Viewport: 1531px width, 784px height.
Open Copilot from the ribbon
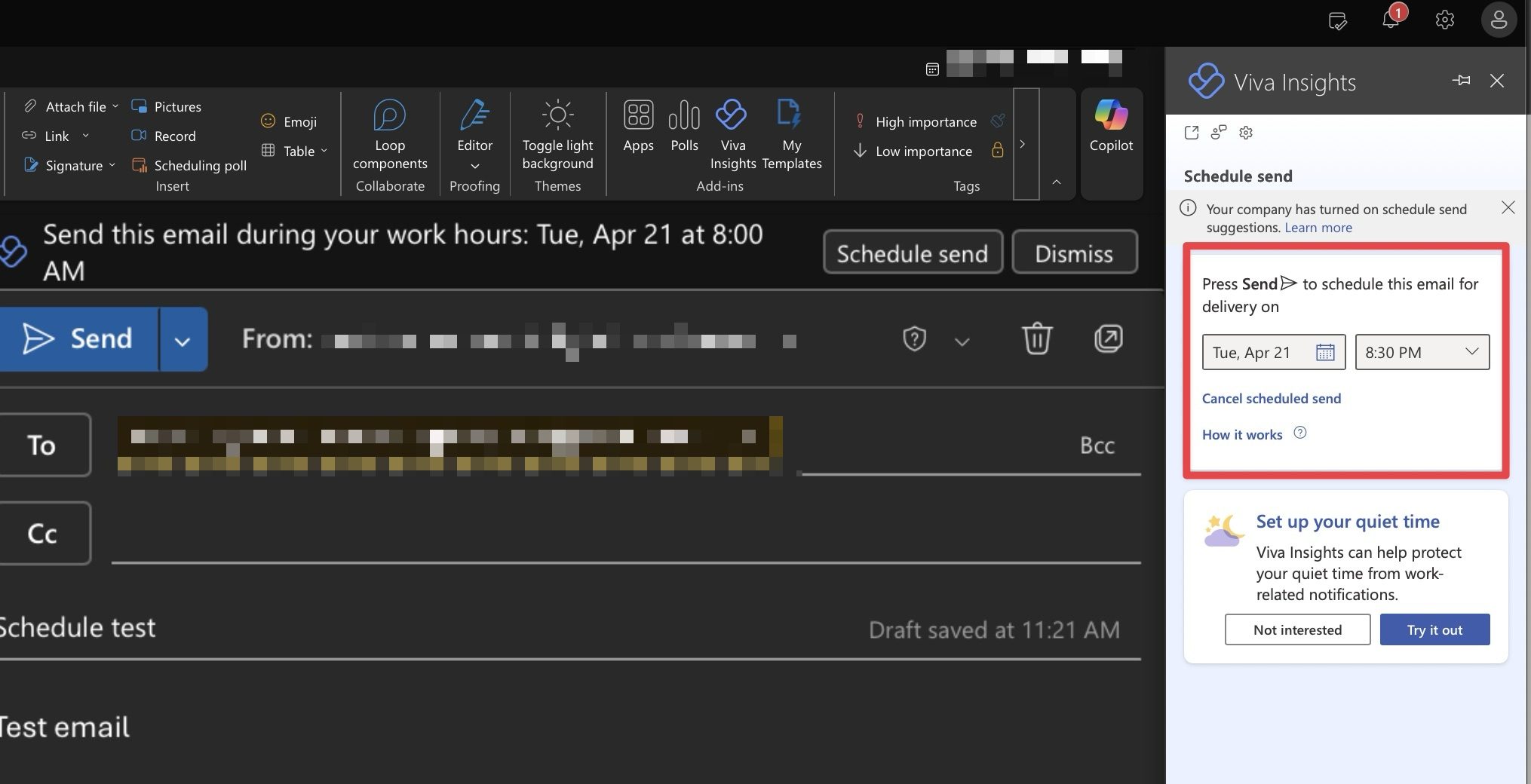[1111, 127]
